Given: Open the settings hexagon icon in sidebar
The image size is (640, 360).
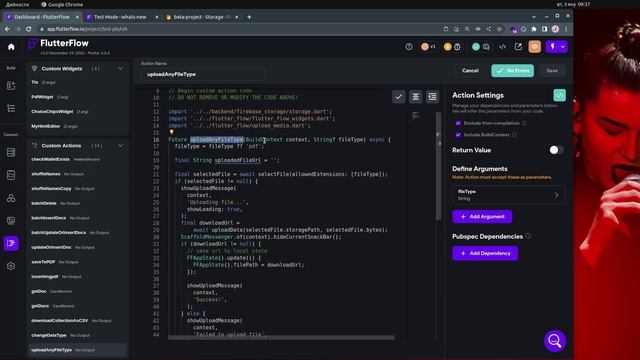Looking at the screenshot, I should pos(11,266).
